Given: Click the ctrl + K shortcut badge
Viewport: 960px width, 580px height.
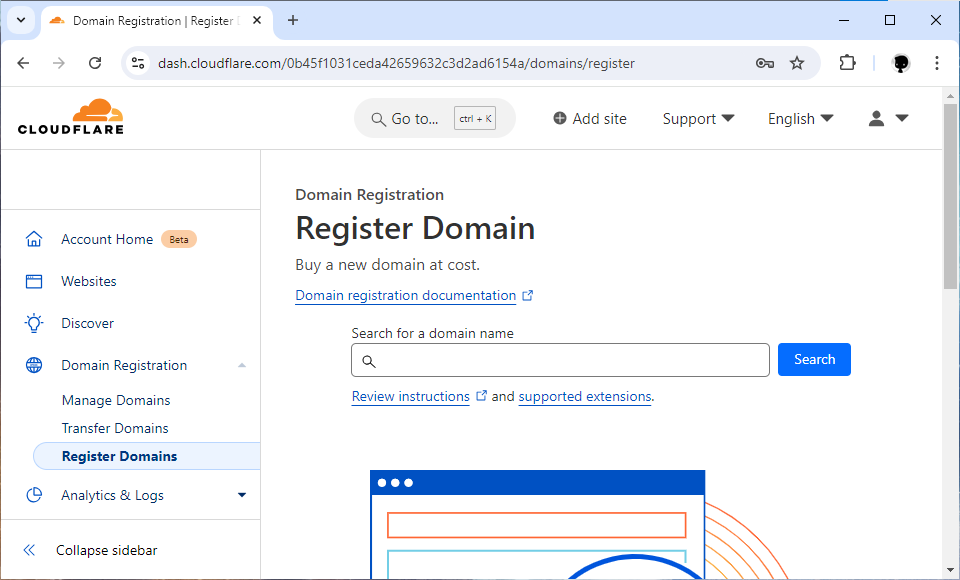Looking at the screenshot, I should 475,118.
